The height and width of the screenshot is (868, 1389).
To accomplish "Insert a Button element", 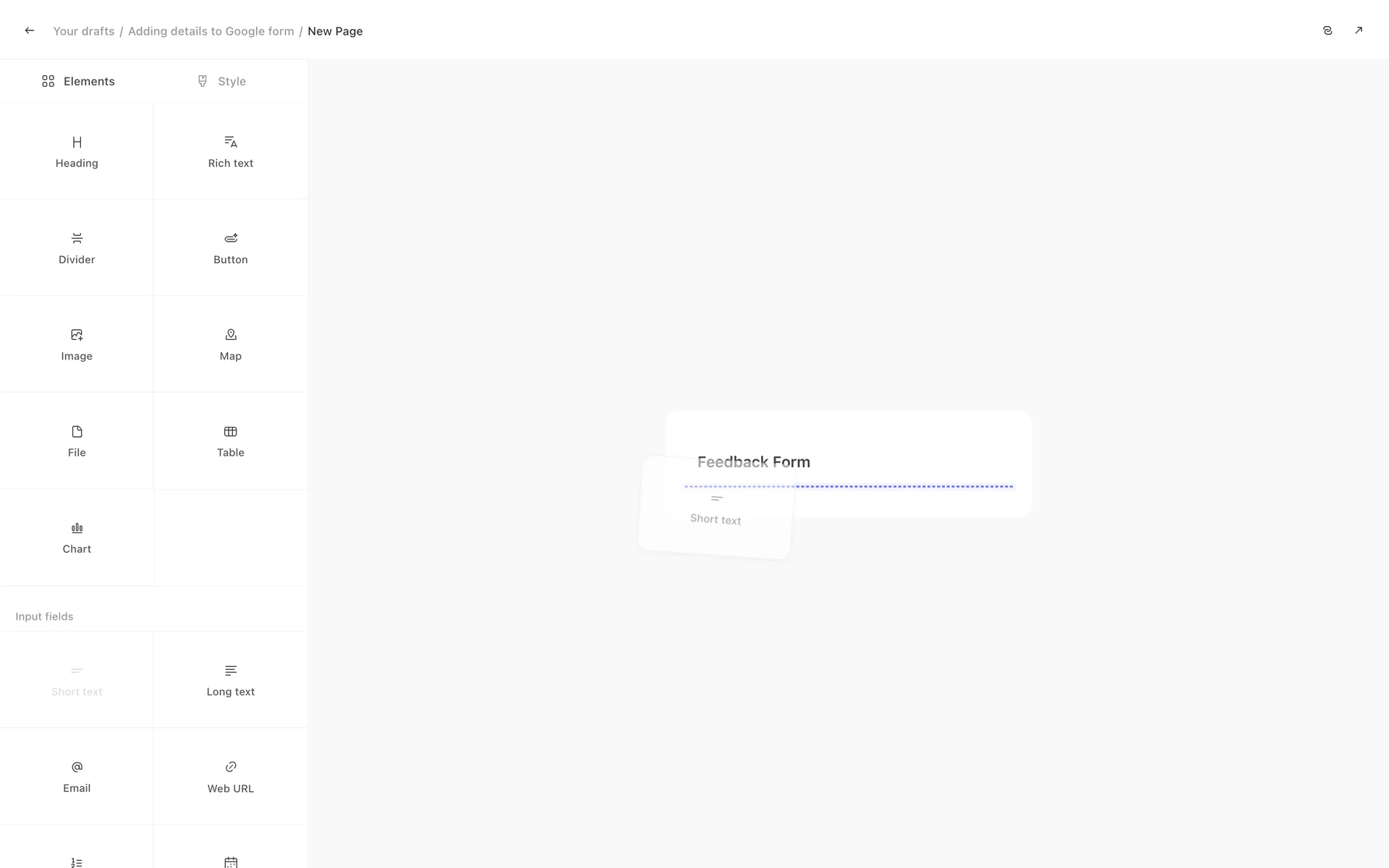I will pos(230,248).
